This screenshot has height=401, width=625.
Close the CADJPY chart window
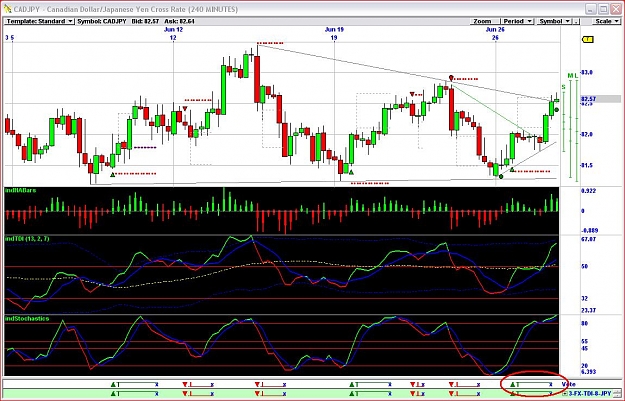(x=615, y=9)
